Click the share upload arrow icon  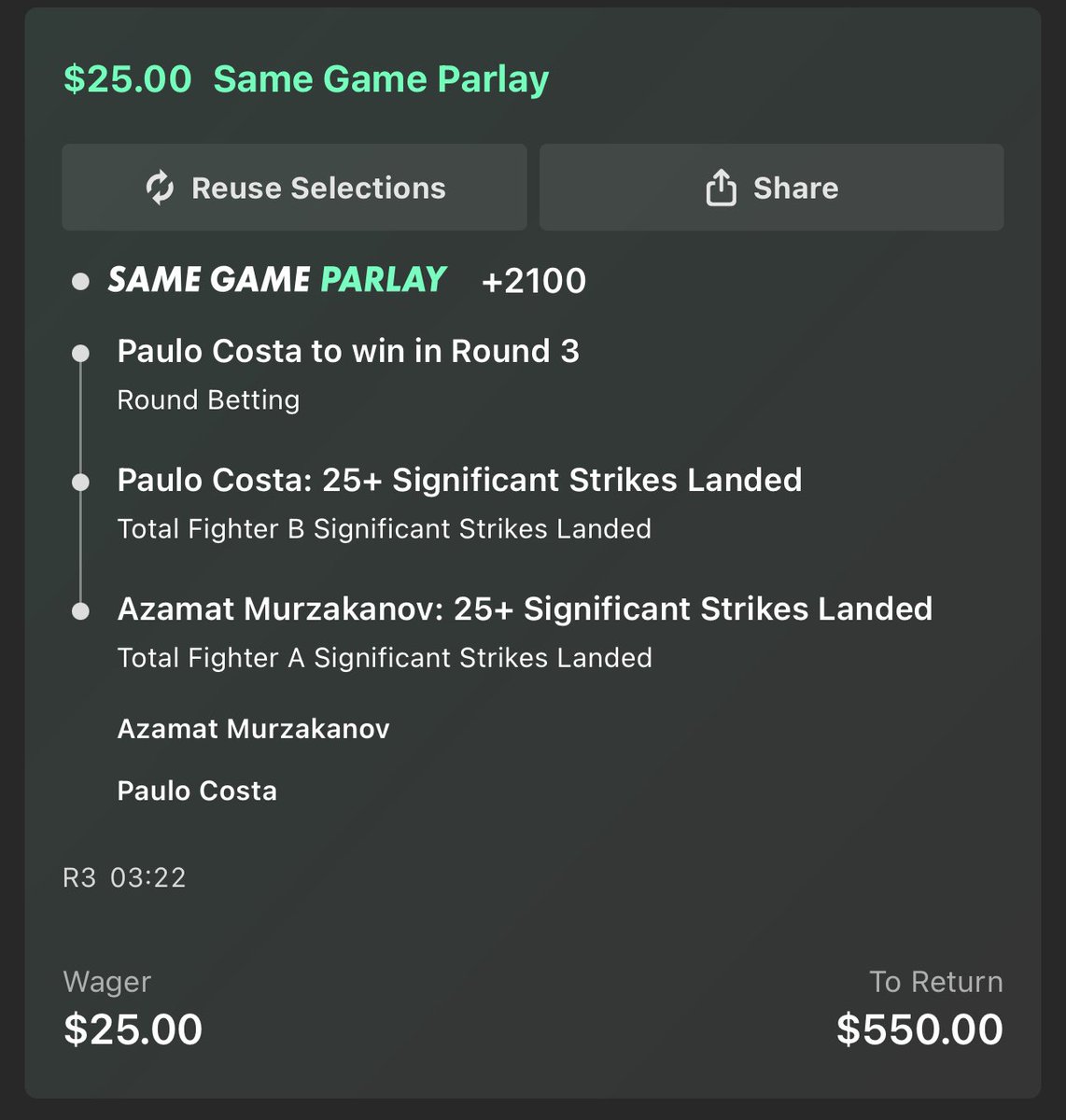click(x=721, y=188)
